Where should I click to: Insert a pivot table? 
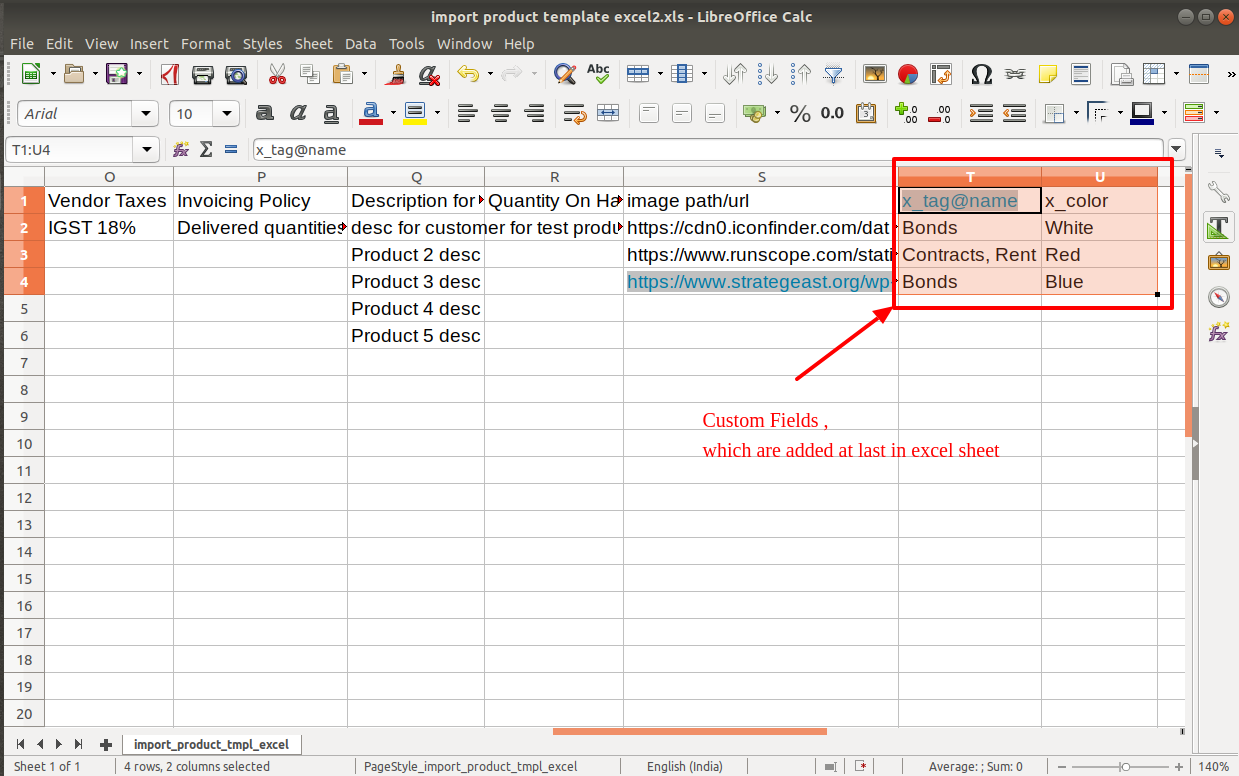pyautogui.click(x=941, y=74)
